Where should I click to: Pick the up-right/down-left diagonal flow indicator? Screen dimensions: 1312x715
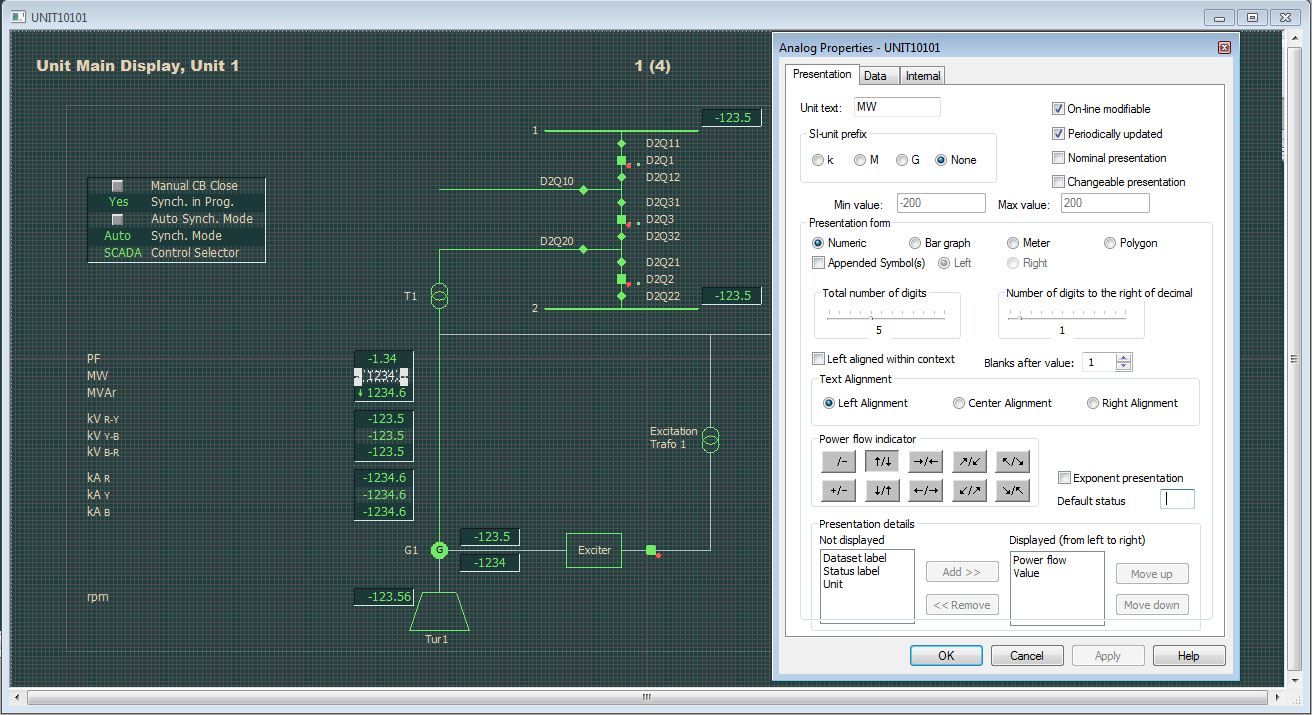(x=969, y=462)
